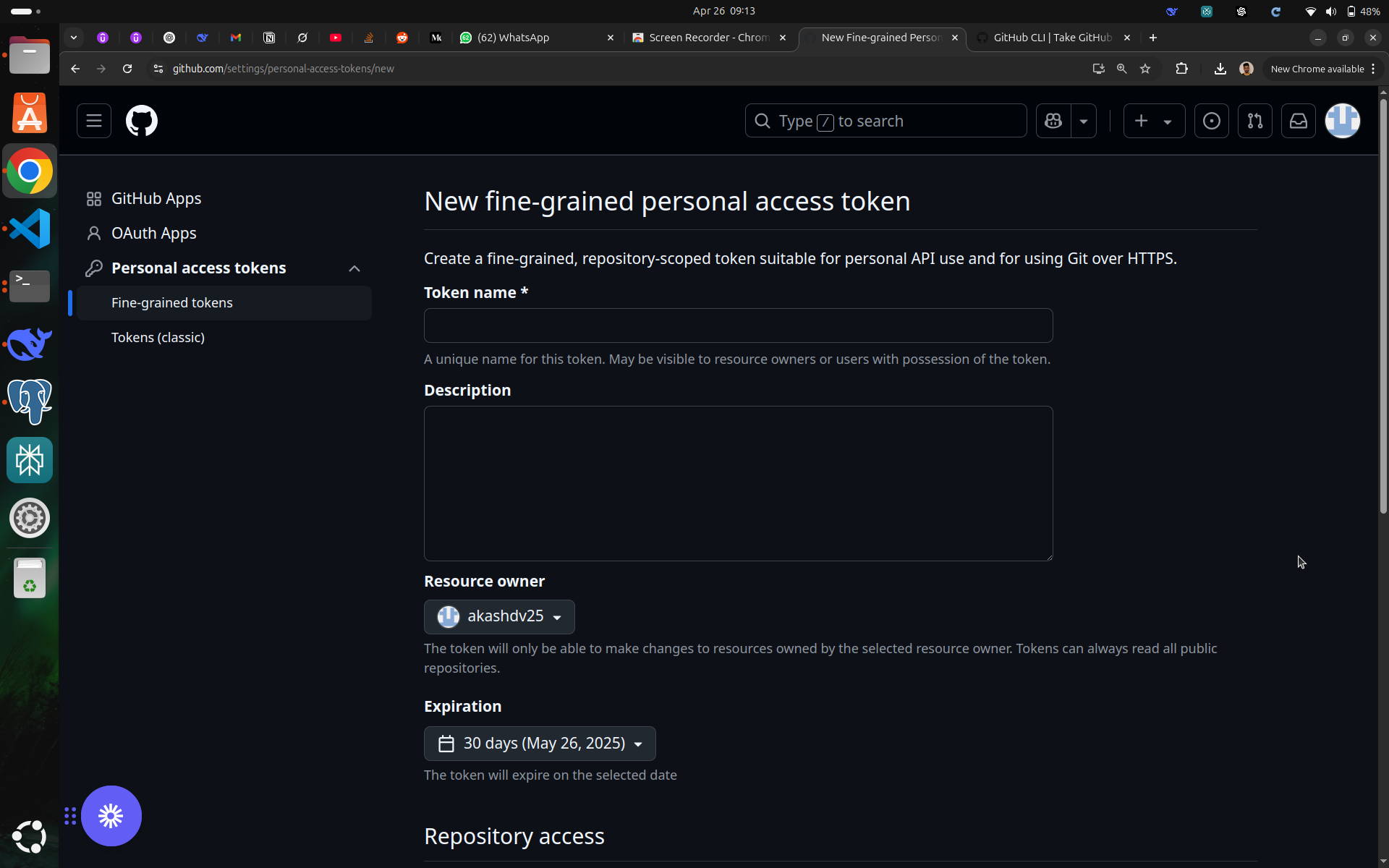The height and width of the screenshot is (868, 1389).
Task: Expand the resource owner akashdv25 dropdown
Action: [x=499, y=617]
